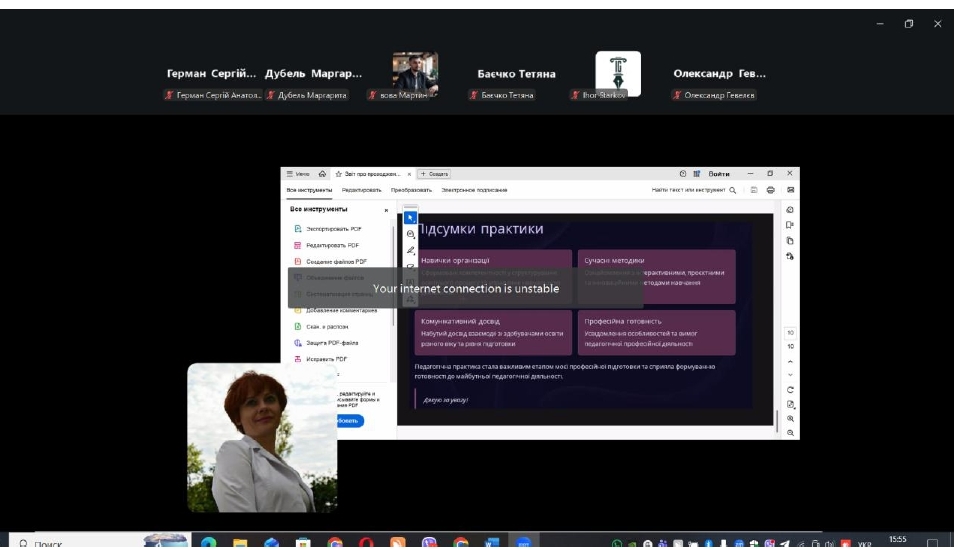The image size is (958, 550).
Task: Select the Мартин video thumbnail
Action: pyautogui.click(x=415, y=74)
